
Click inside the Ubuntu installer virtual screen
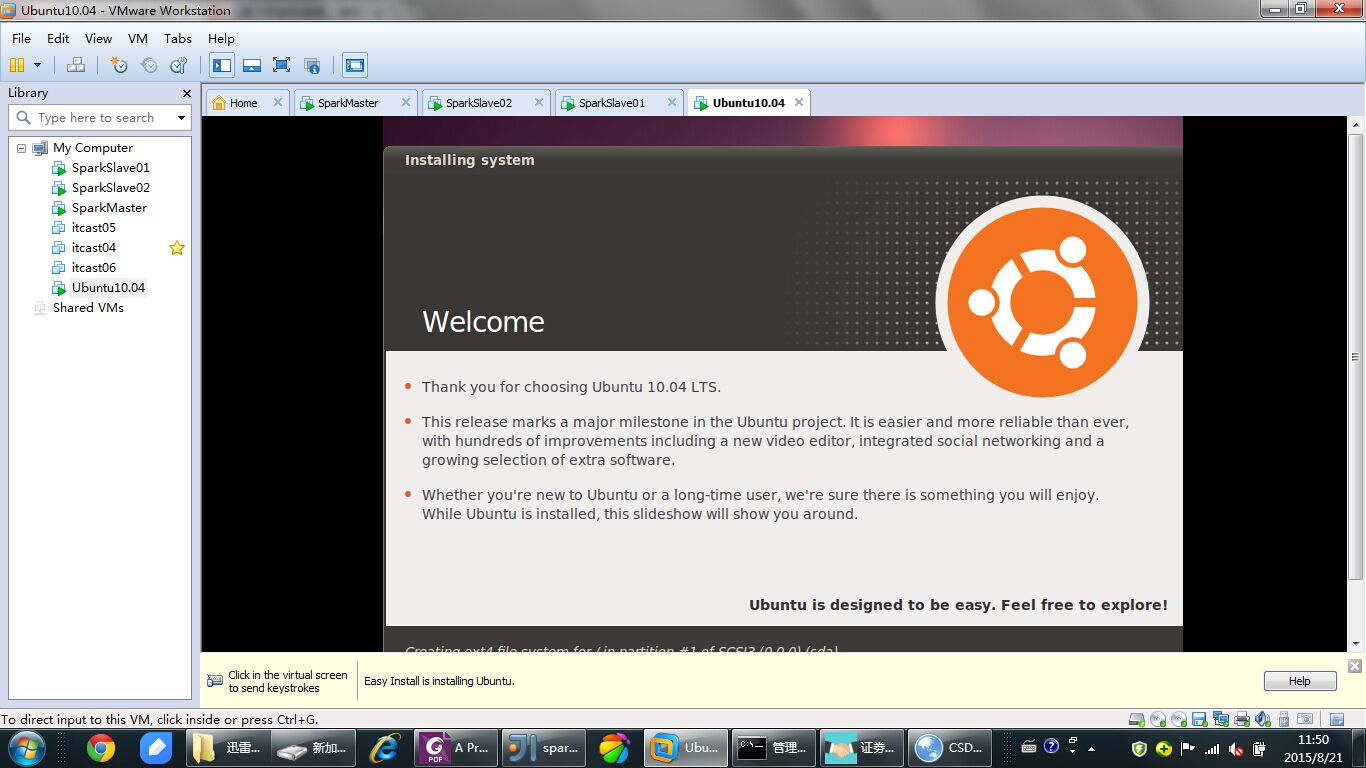782,384
